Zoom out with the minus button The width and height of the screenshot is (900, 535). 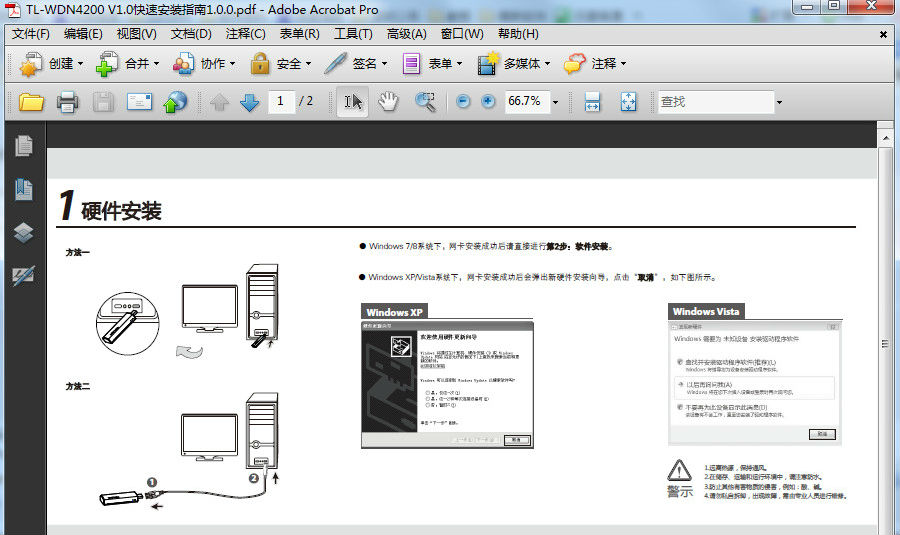463,102
